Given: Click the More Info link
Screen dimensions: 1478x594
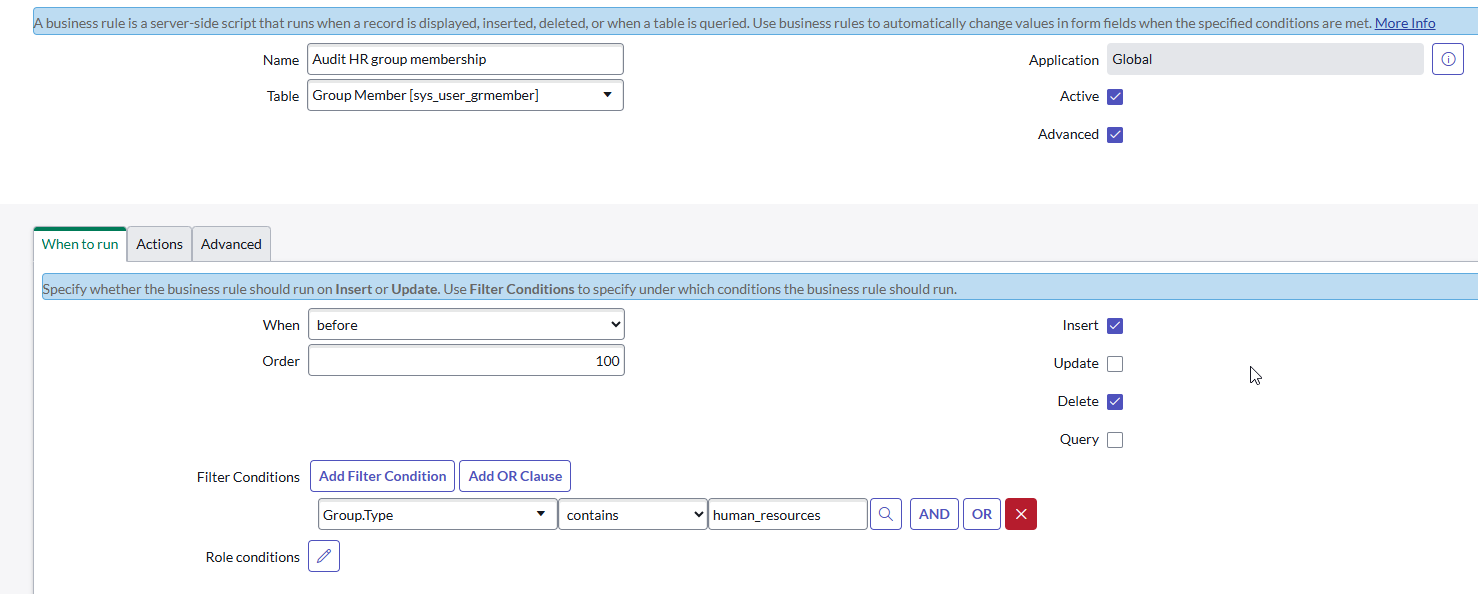Looking at the screenshot, I should pyautogui.click(x=1405, y=22).
